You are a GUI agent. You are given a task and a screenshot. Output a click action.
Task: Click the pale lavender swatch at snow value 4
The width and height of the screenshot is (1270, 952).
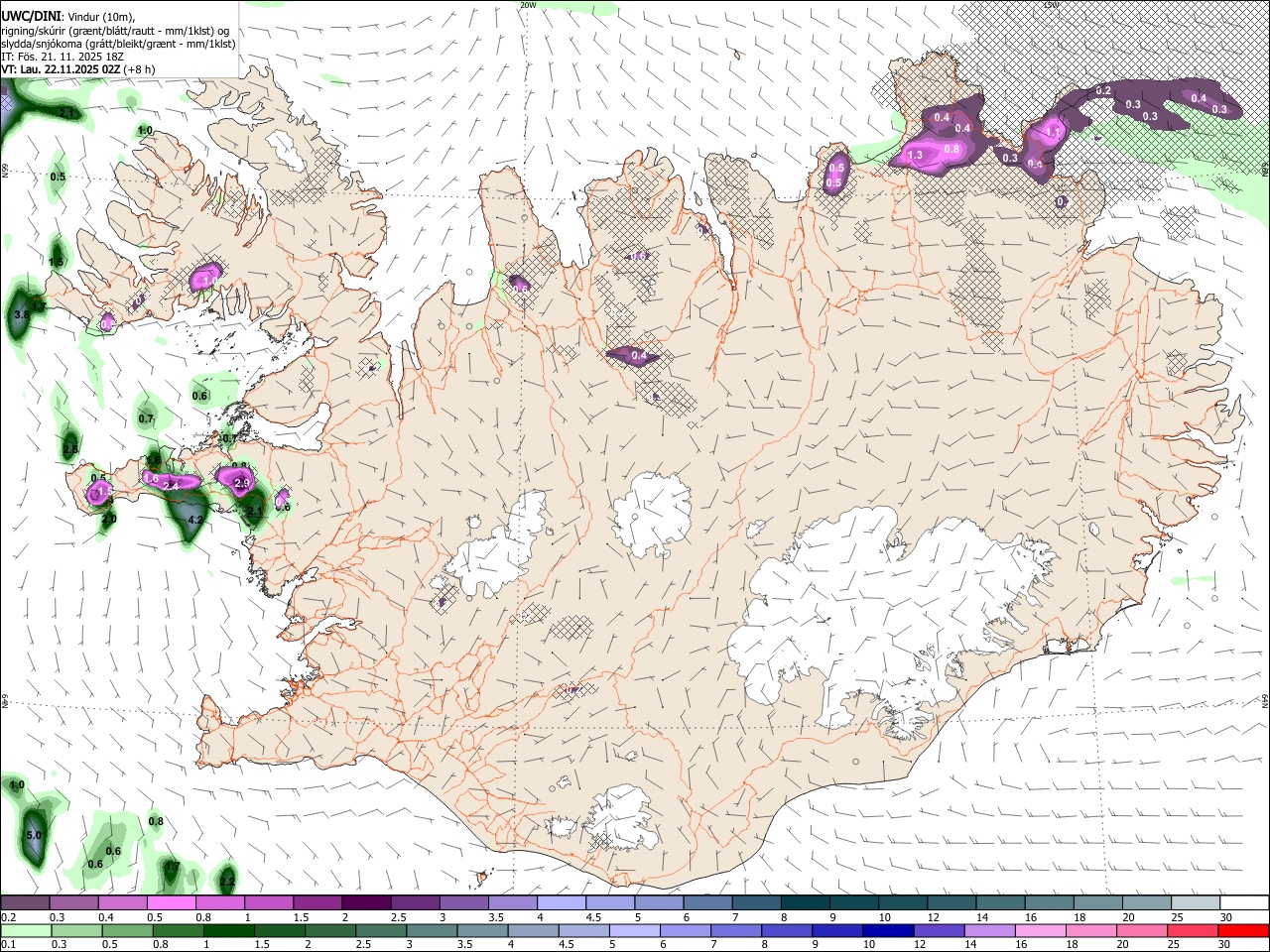pos(561,903)
